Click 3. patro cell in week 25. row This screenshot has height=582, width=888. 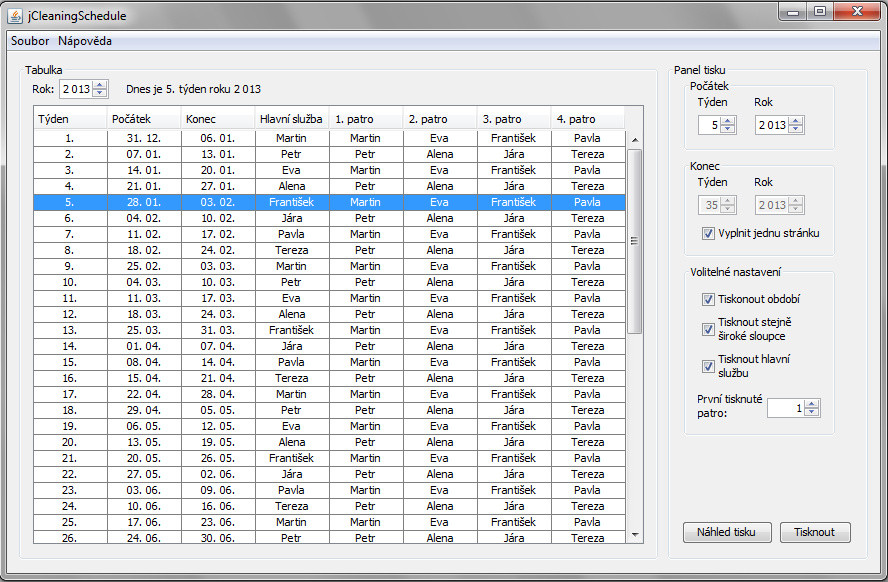coord(514,522)
